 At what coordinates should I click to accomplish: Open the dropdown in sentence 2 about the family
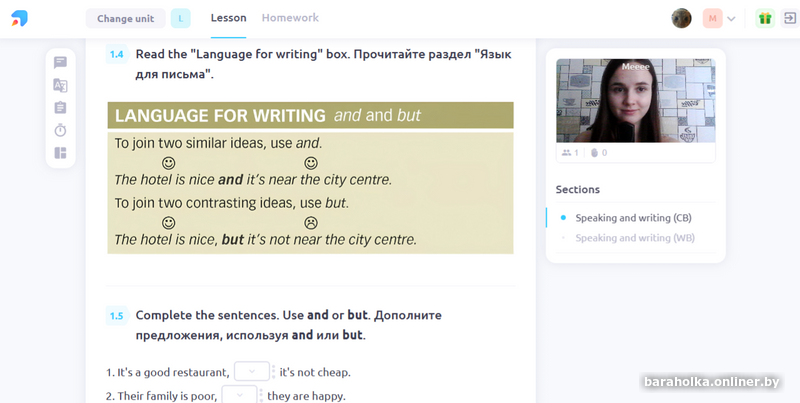point(239,395)
